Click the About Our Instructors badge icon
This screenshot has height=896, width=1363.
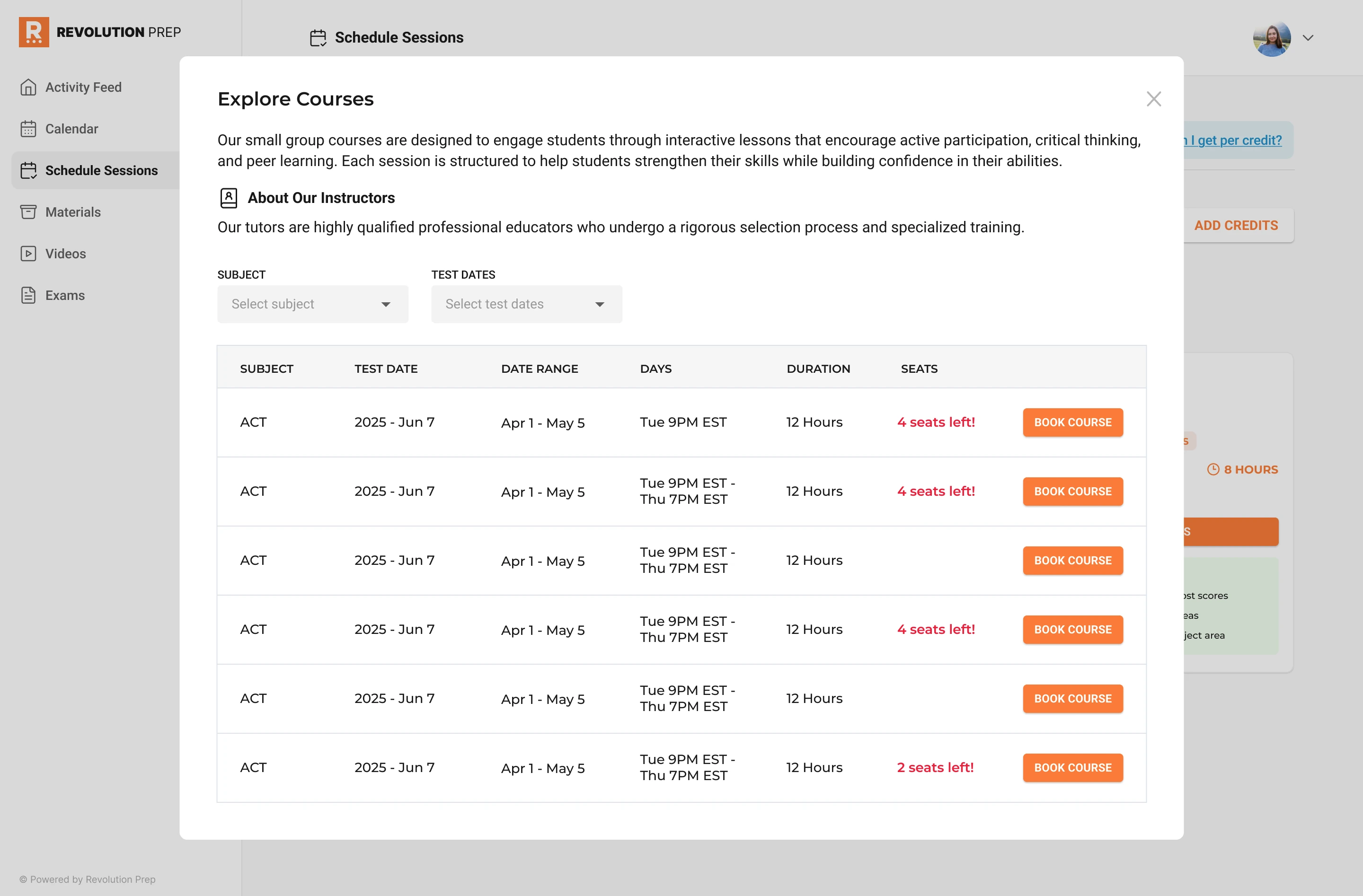coord(229,198)
